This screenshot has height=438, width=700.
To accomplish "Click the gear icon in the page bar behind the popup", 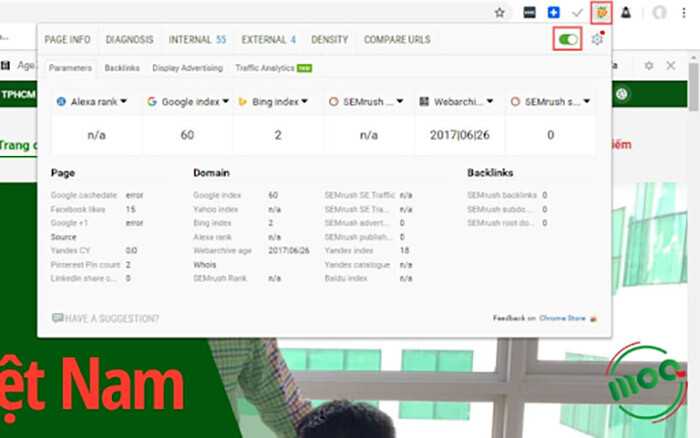I will 649,66.
